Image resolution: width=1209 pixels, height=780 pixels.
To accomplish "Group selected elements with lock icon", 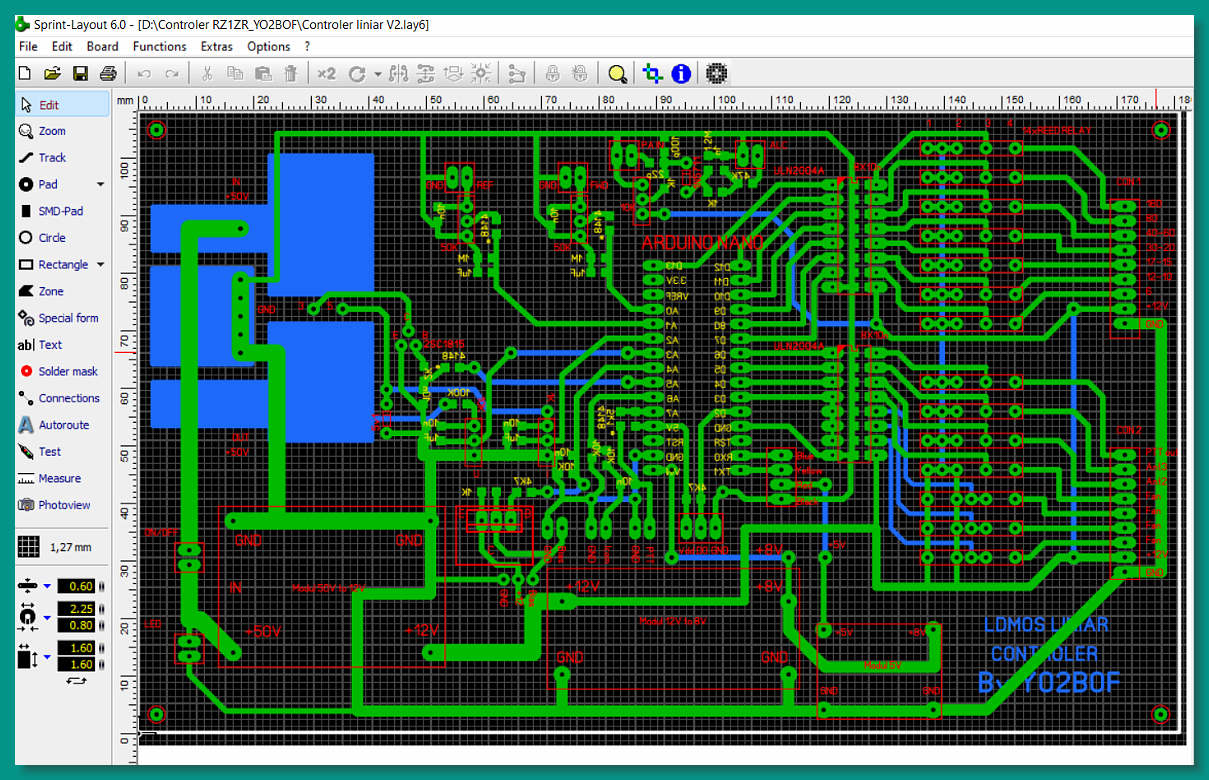I will pos(552,73).
